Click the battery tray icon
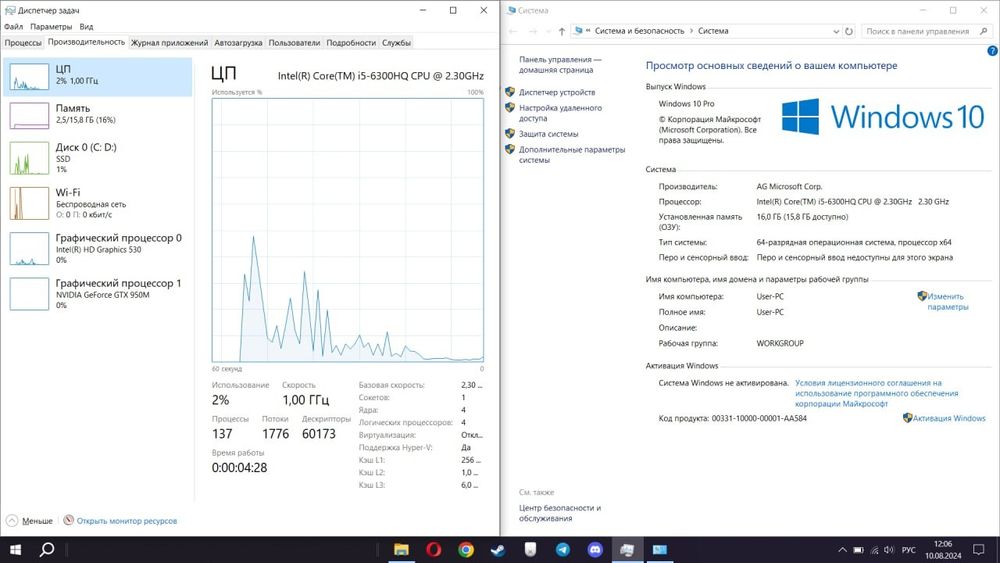 (x=858, y=550)
